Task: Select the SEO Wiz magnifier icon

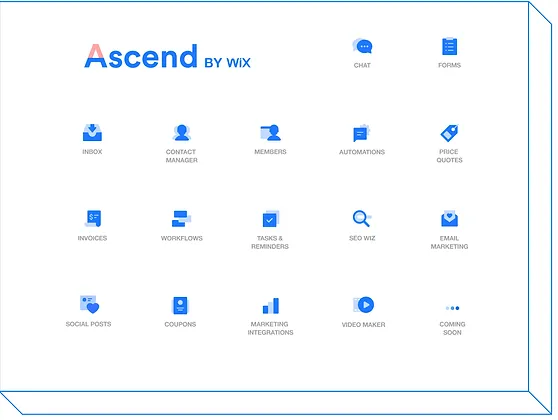Action: tap(362, 219)
